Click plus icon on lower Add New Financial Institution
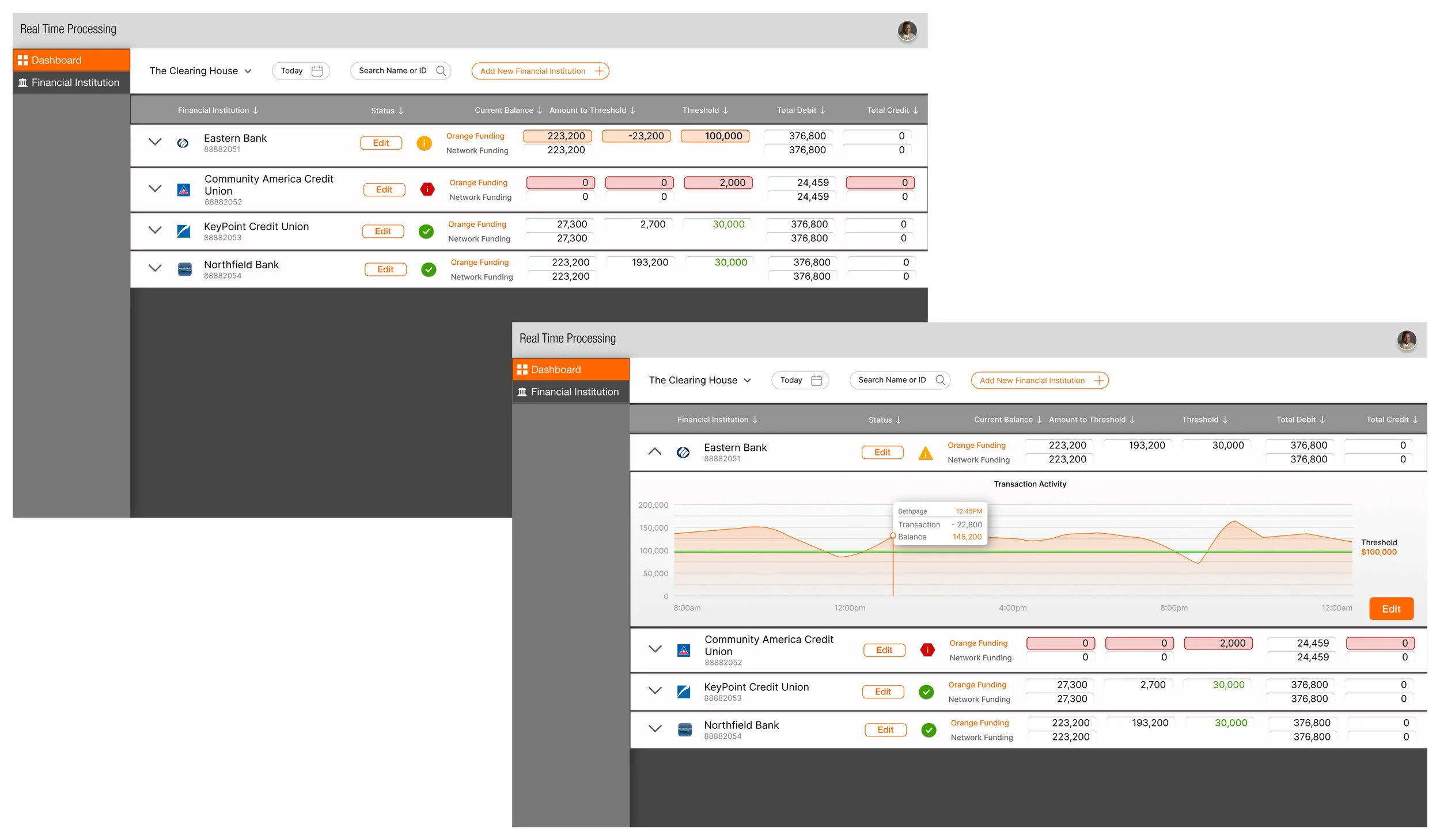 1099,381
